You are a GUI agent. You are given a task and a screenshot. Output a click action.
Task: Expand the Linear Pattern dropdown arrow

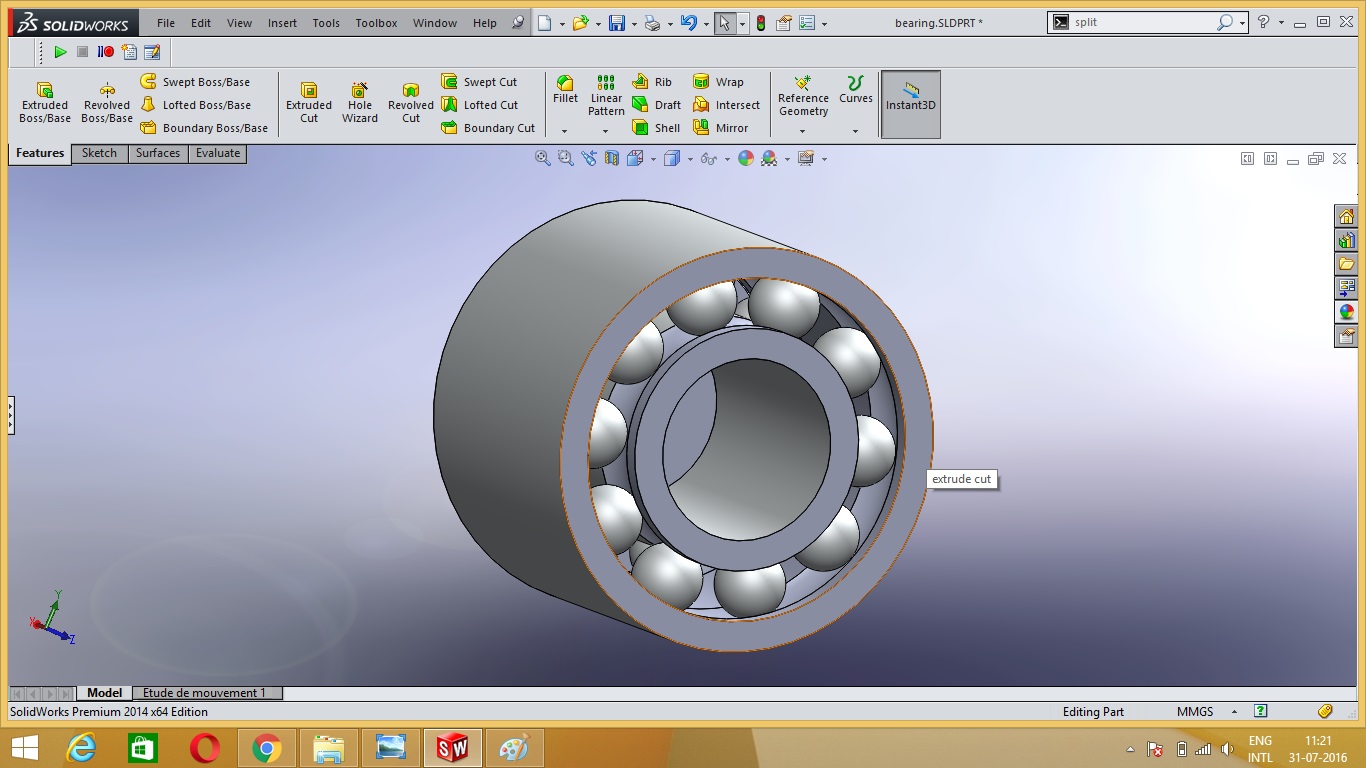click(606, 131)
